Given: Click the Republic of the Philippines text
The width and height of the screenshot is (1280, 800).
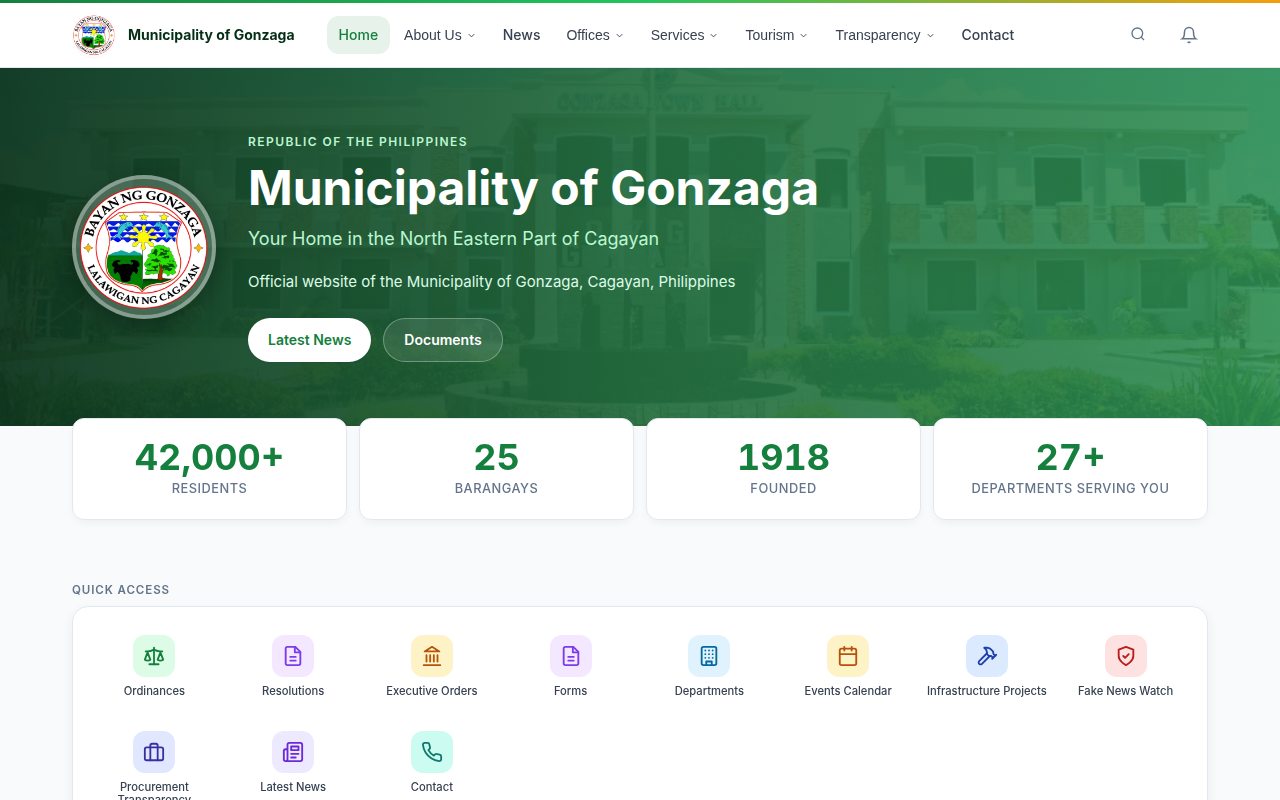Looking at the screenshot, I should click(358, 142).
